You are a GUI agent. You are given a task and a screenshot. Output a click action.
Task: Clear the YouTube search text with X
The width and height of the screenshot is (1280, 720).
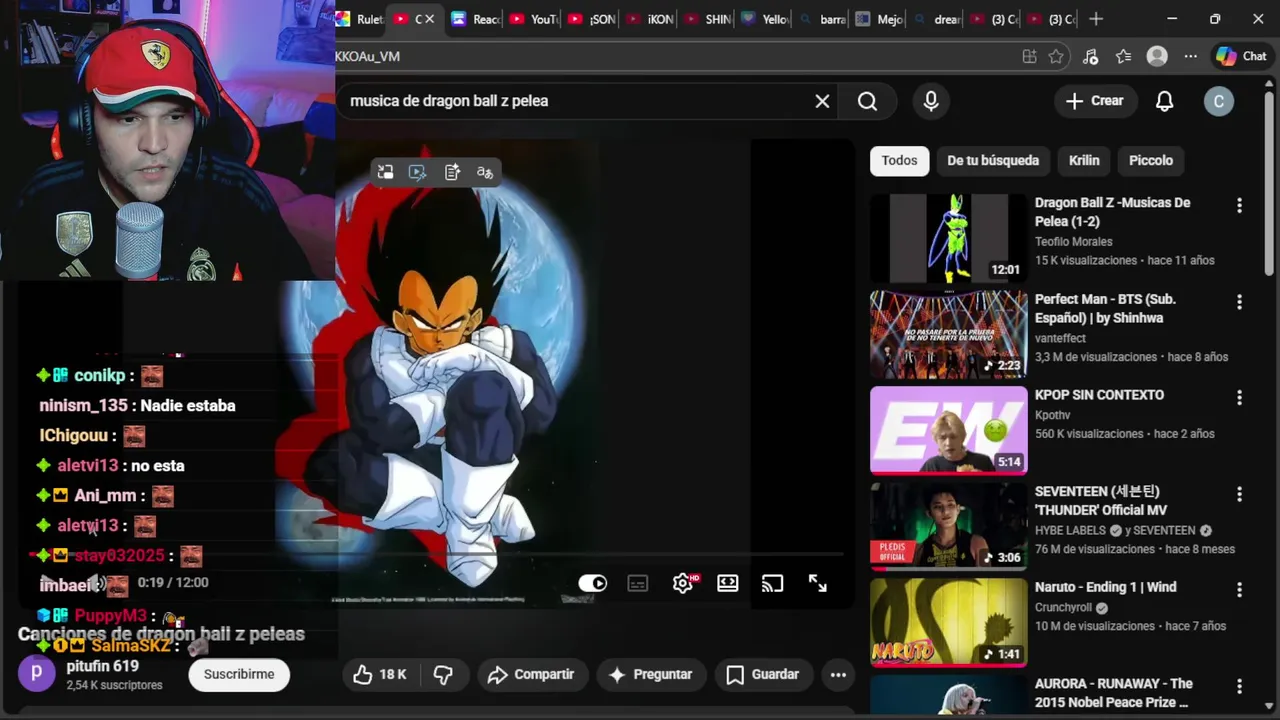coord(822,101)
